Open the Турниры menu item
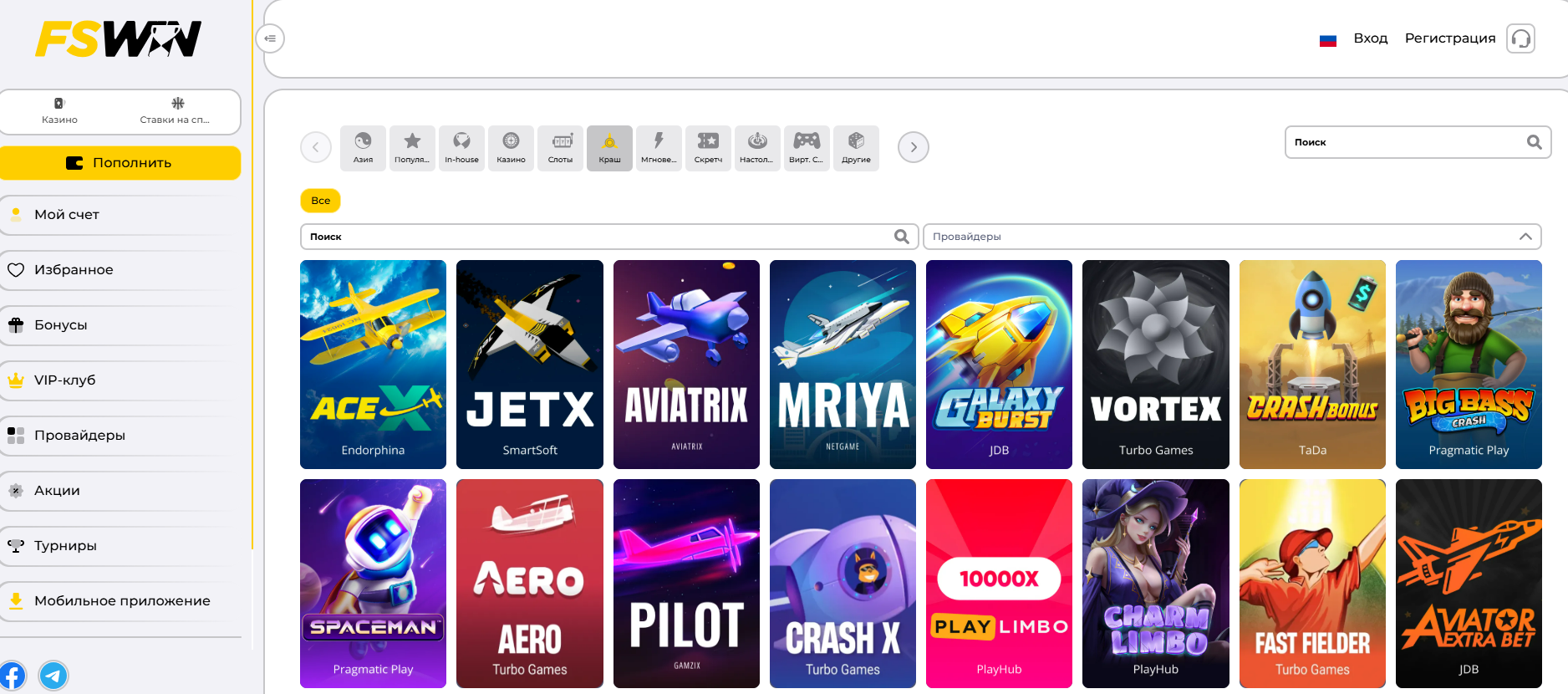Viewport: 1568px width, 694px height. pos(121,546)
